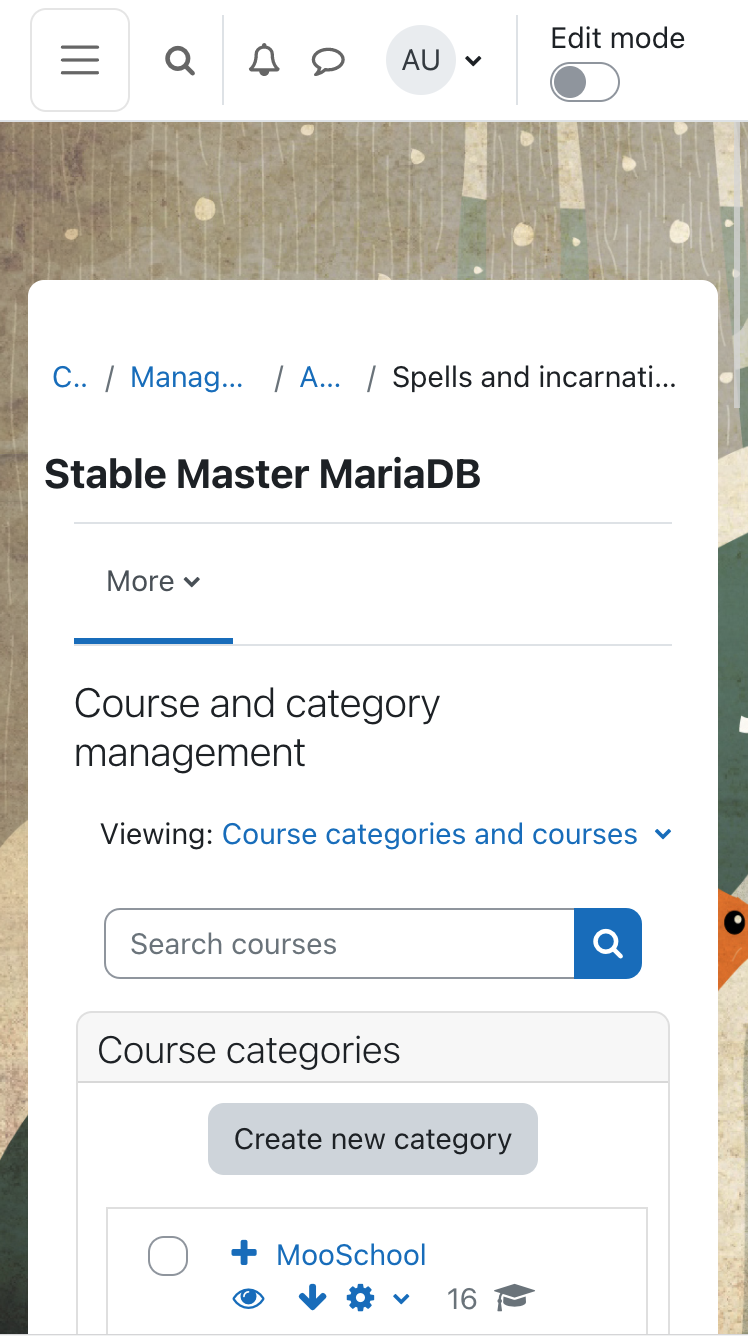Image resolution: width=748 pixels, height=1336 pixels.
Task: Click the blue search courses submit button
Action: point(608,943)
